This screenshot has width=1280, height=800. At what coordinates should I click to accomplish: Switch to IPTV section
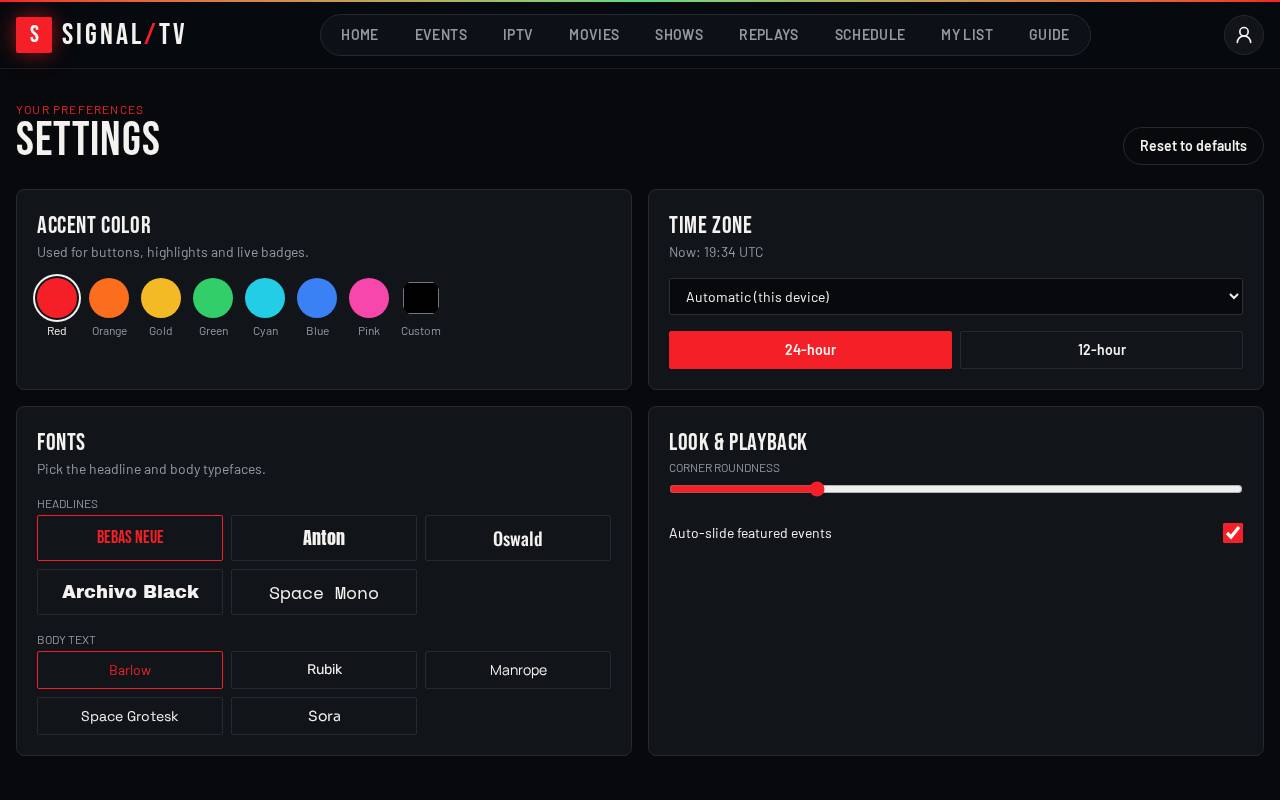click(518, 35)
